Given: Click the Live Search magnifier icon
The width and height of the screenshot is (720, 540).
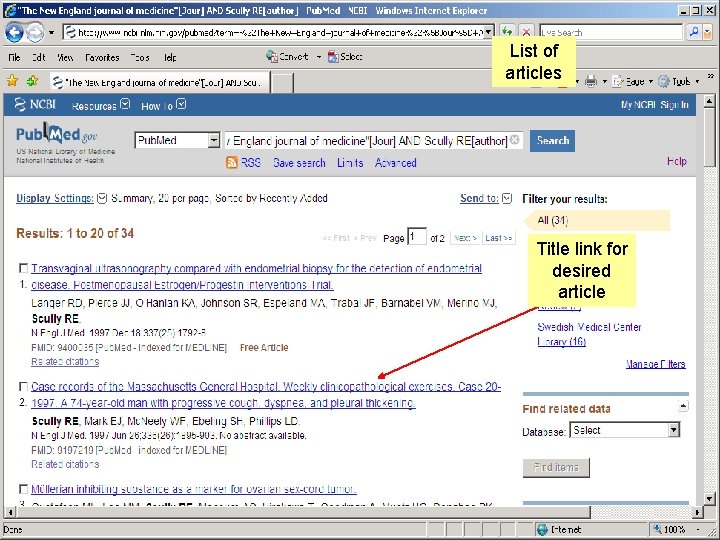Looking at the screenshot, I should click(x=693, y=32).
